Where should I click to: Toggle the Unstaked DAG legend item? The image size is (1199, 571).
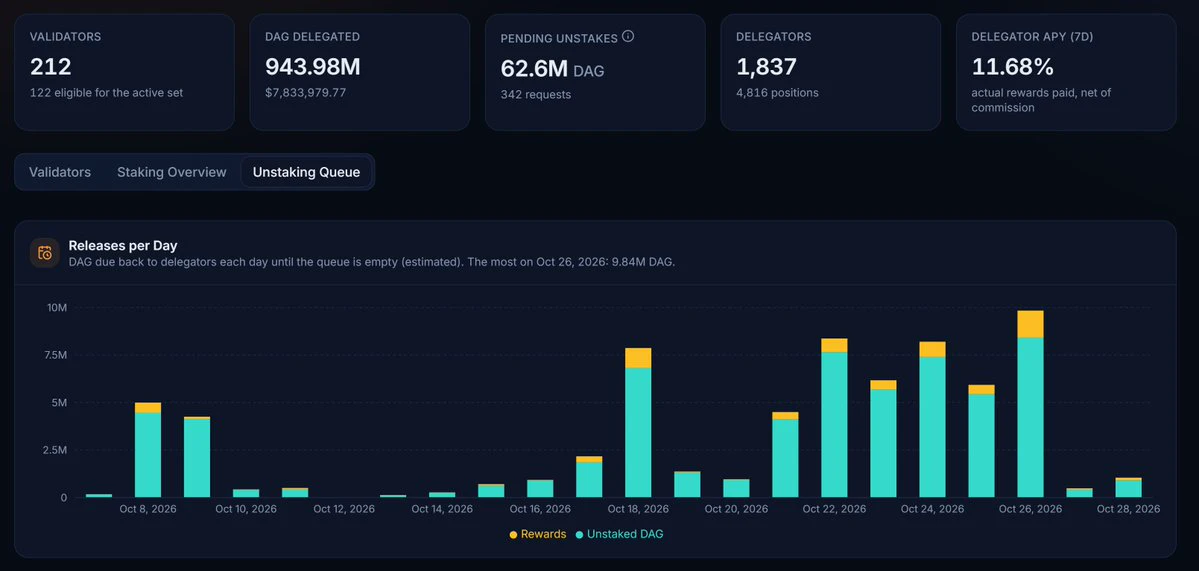pyautogui.click(x=619, y=534)
